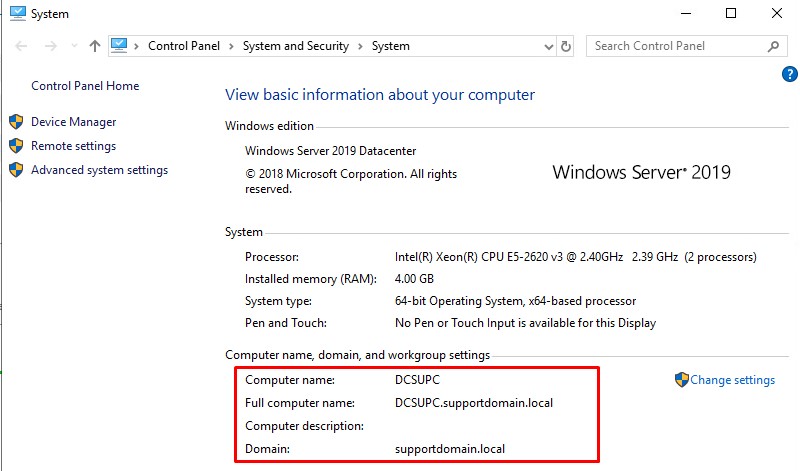Click the Computer description label
The width and height of the screenshot is (800, 471).
[x=304, y=426]
